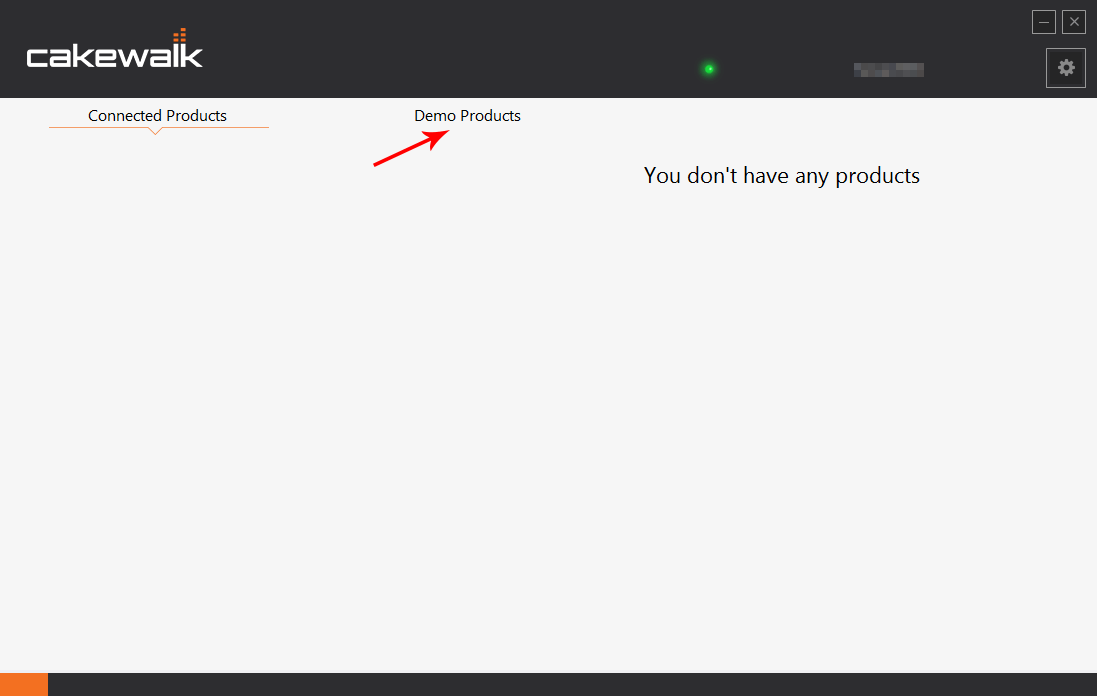Image resolution: width=1097 pixels, height=696 pixels.
Task: Click the dark status bar at the bottom
Action: click(570, 684)
